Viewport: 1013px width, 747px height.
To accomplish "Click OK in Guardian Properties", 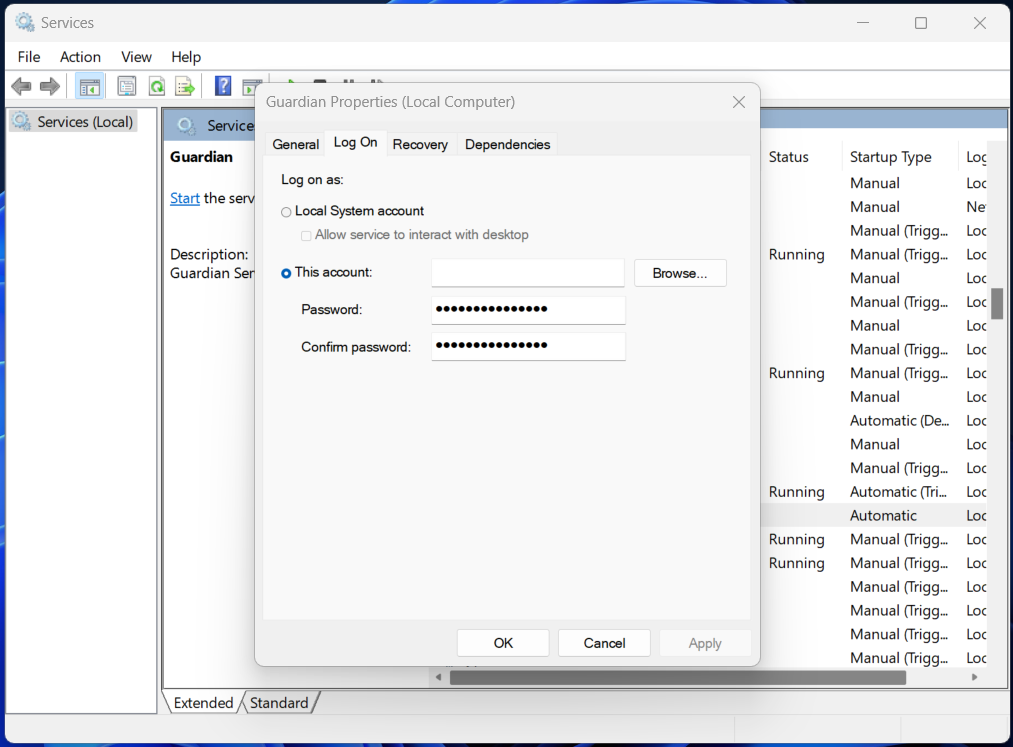I will pyautogui.click(x=503, y=643).
